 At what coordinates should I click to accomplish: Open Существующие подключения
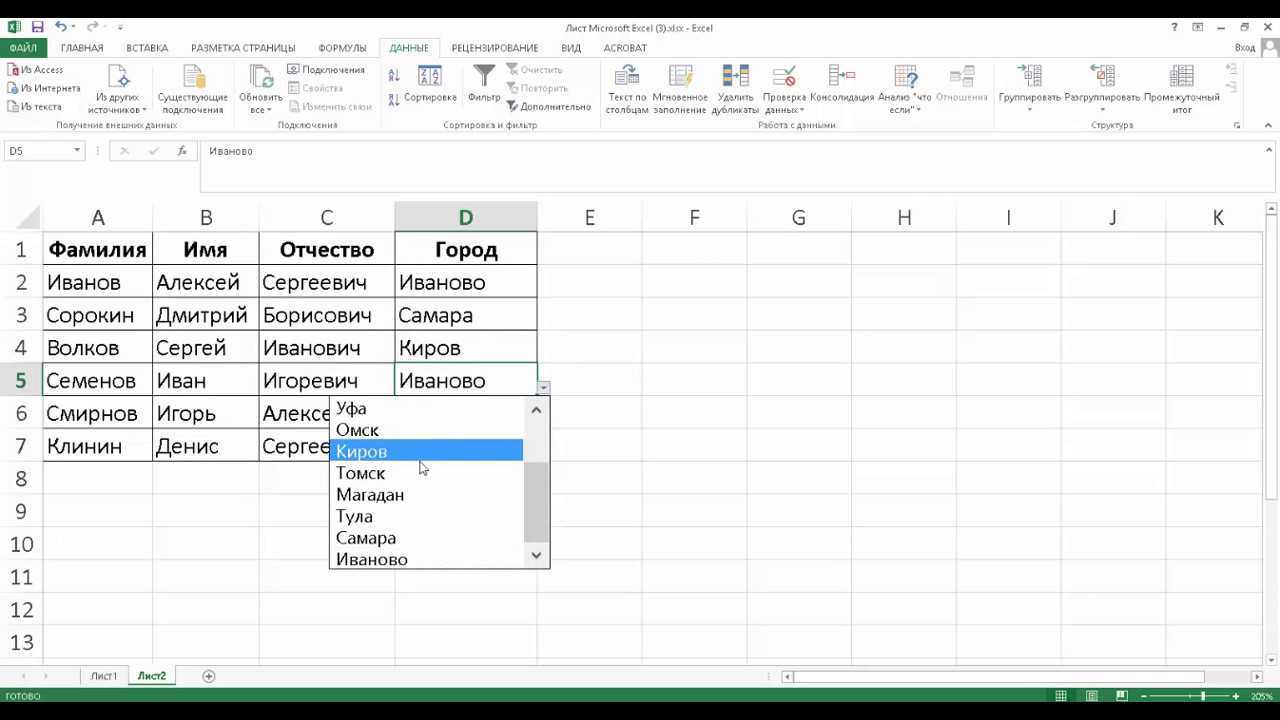pos(193,90)
